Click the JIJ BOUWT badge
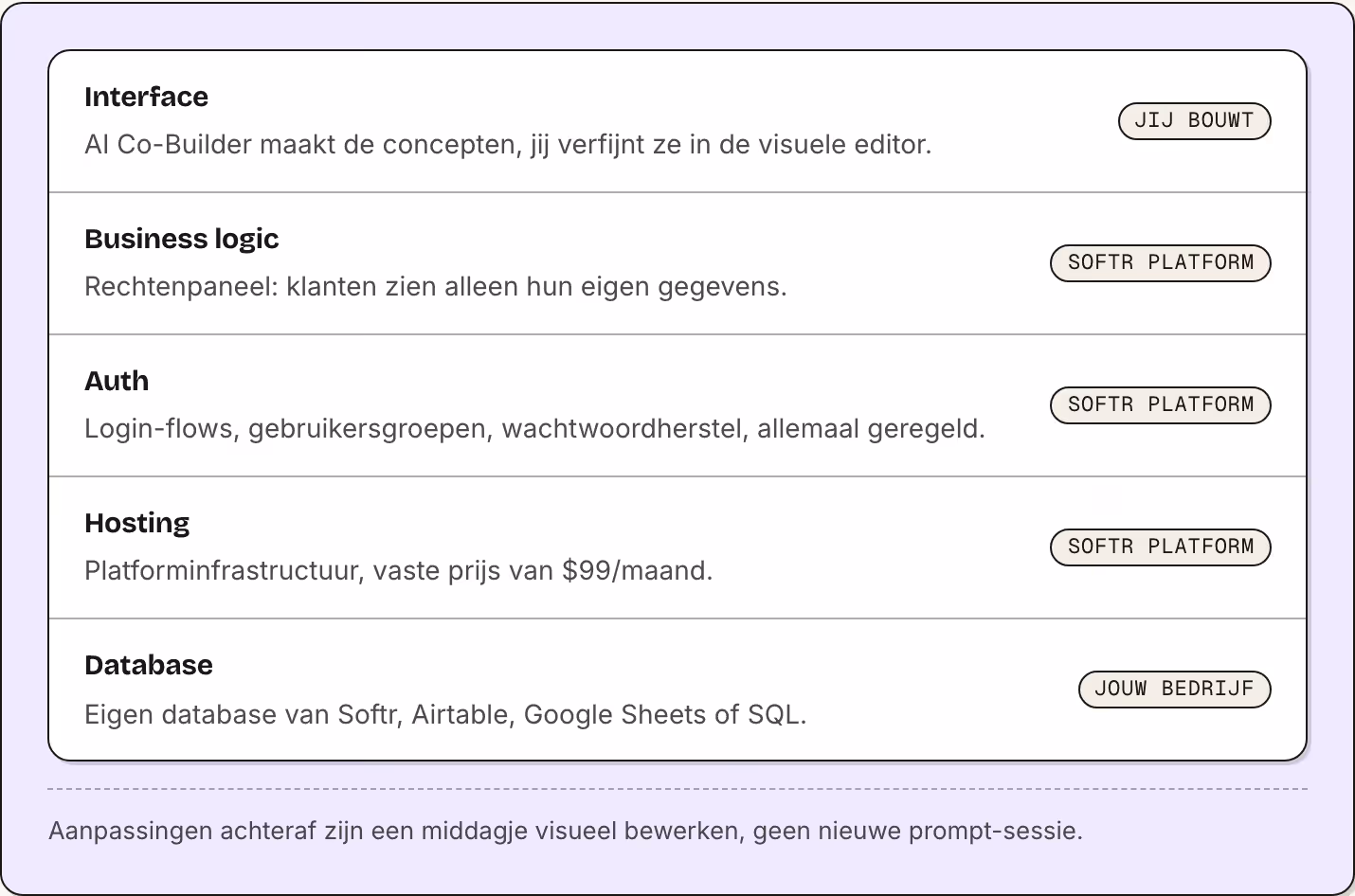This screenshot has height=896, width=1355. click(x=1194, y=121)
